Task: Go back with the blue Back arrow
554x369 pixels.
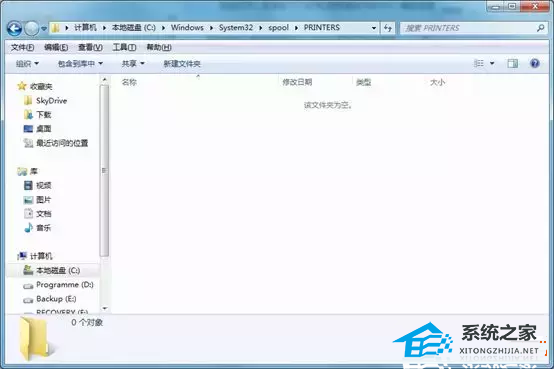Action: (x=14, y=28)
